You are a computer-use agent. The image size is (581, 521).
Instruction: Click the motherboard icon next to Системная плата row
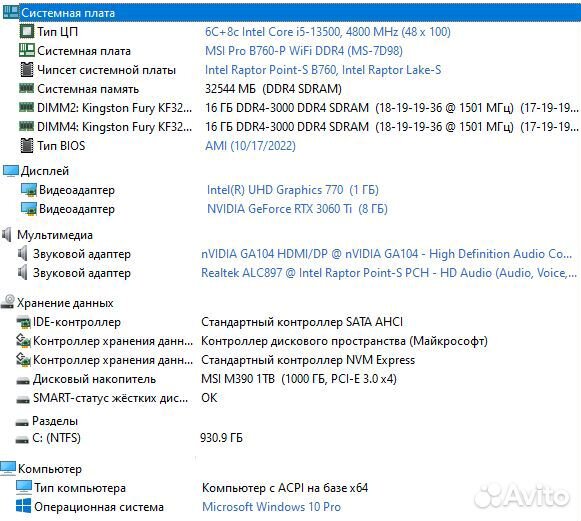point(27,50)
